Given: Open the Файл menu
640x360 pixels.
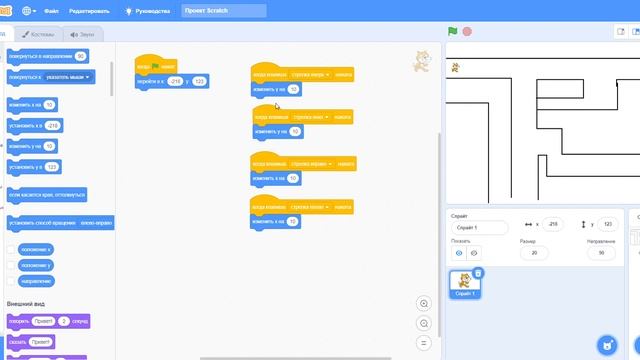Looking at the screenshot, I should tap(51, 11).
